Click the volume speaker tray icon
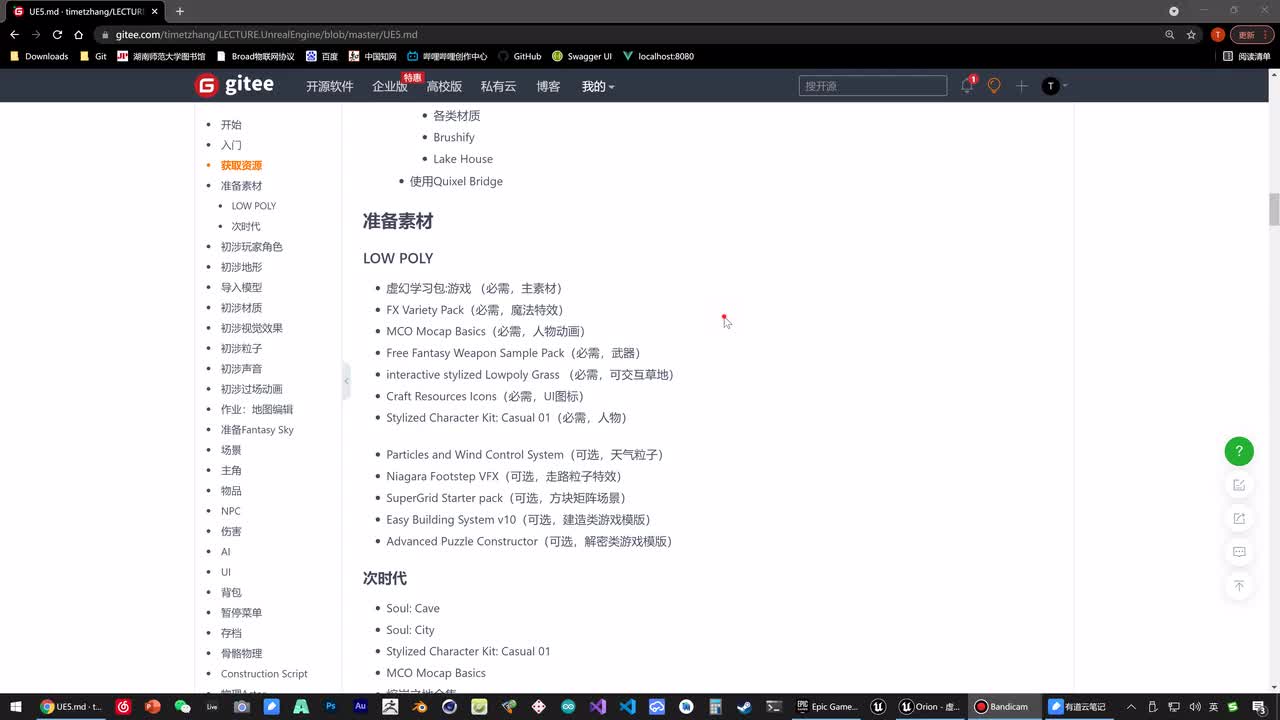This screenshot has height=720, width=1280. (x=1194, y=706)
